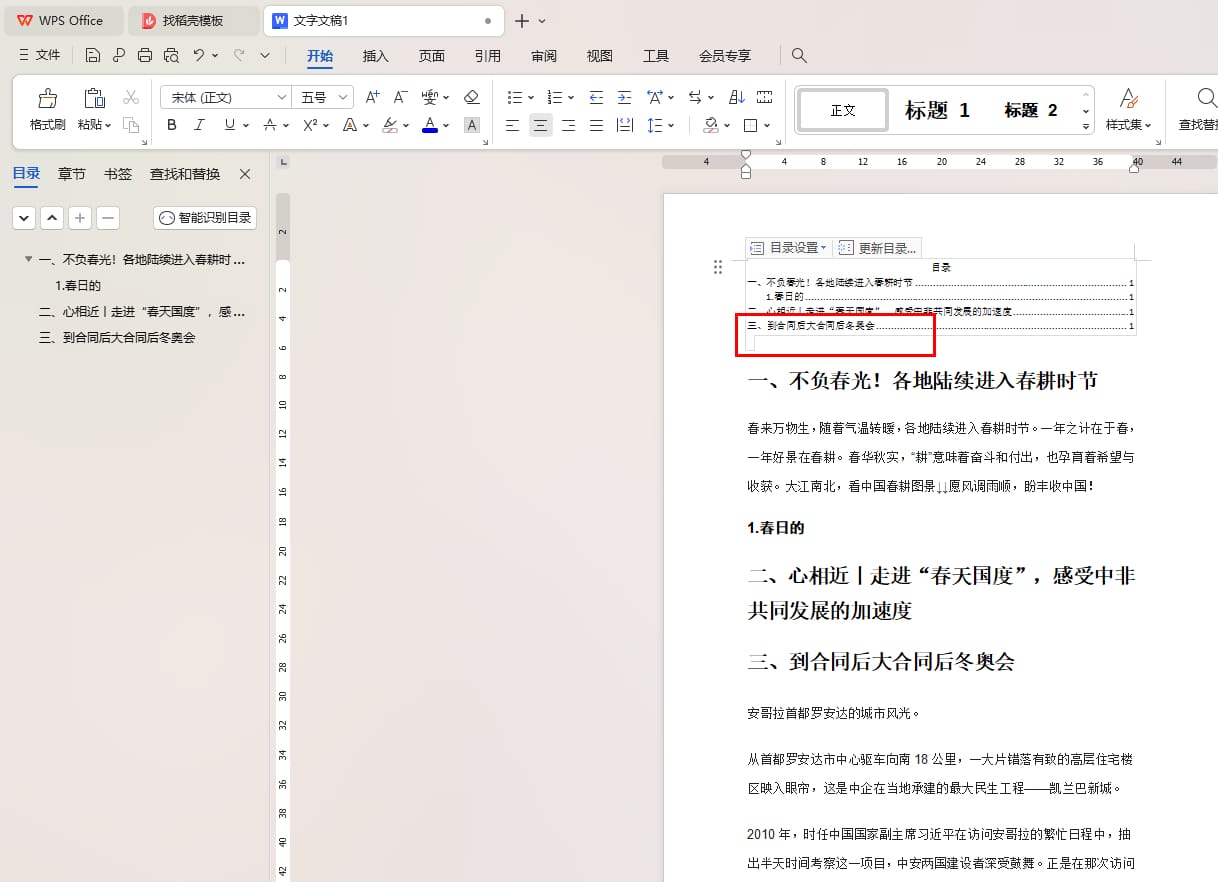
Task: Switch to the 引用 ribbon tab
Action: (487, 56)
